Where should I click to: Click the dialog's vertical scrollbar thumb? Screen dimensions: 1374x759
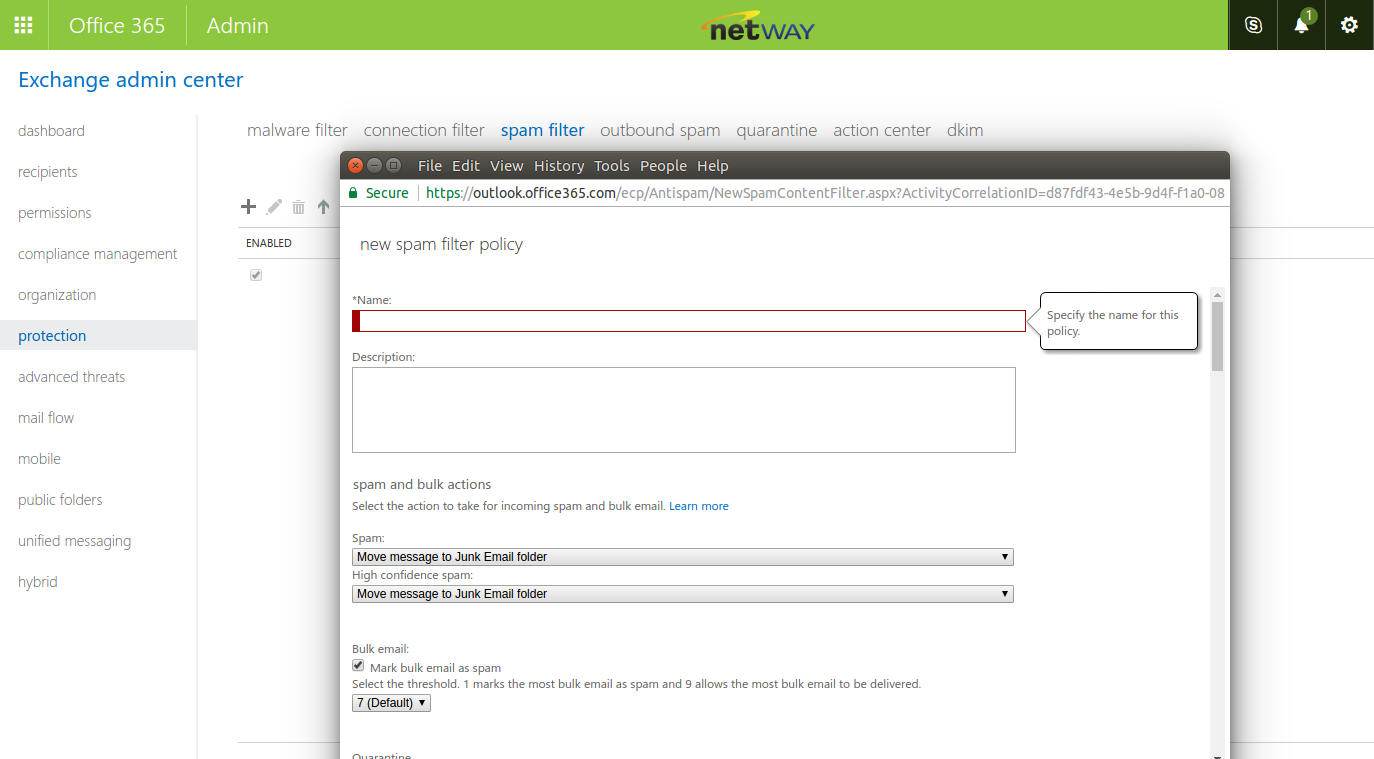[x=1217, y=335]
